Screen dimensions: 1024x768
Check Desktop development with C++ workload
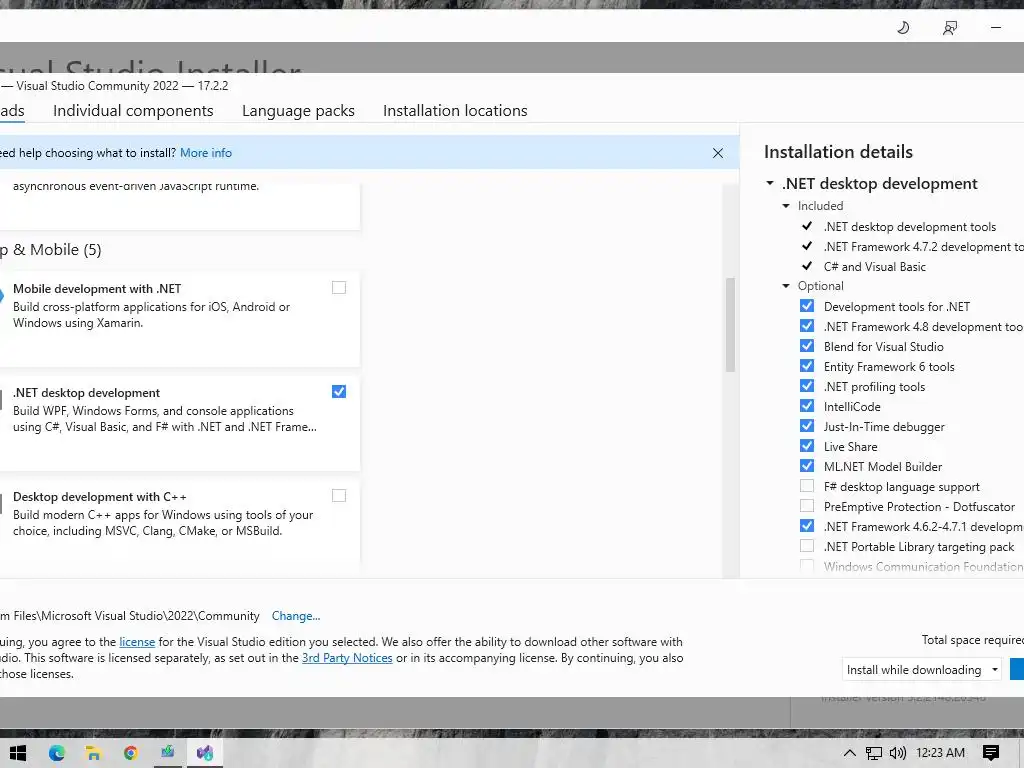click(339, 496)
